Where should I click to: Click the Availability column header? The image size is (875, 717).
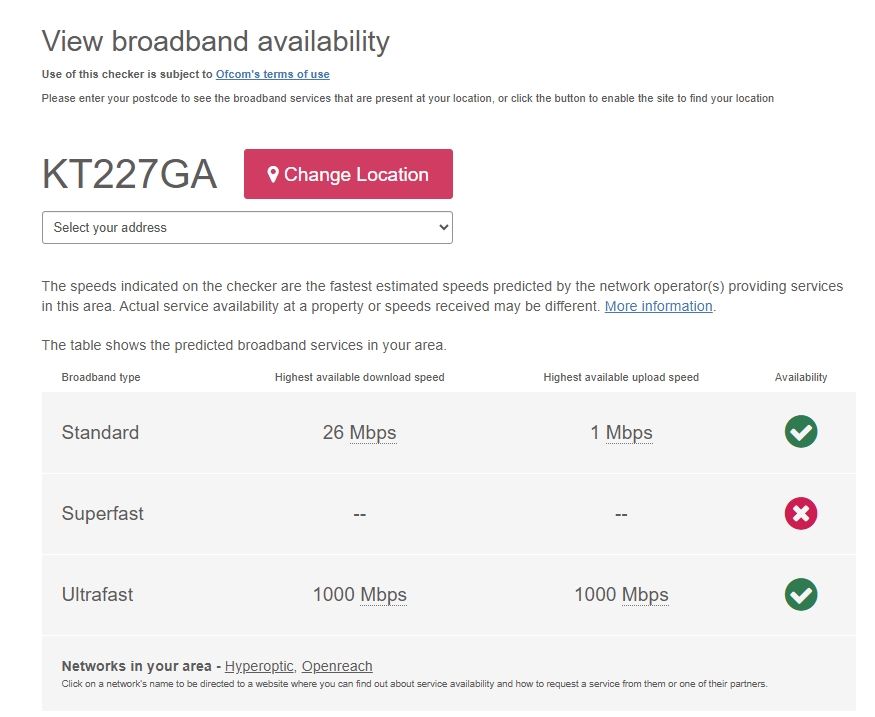tap(801, 377)
